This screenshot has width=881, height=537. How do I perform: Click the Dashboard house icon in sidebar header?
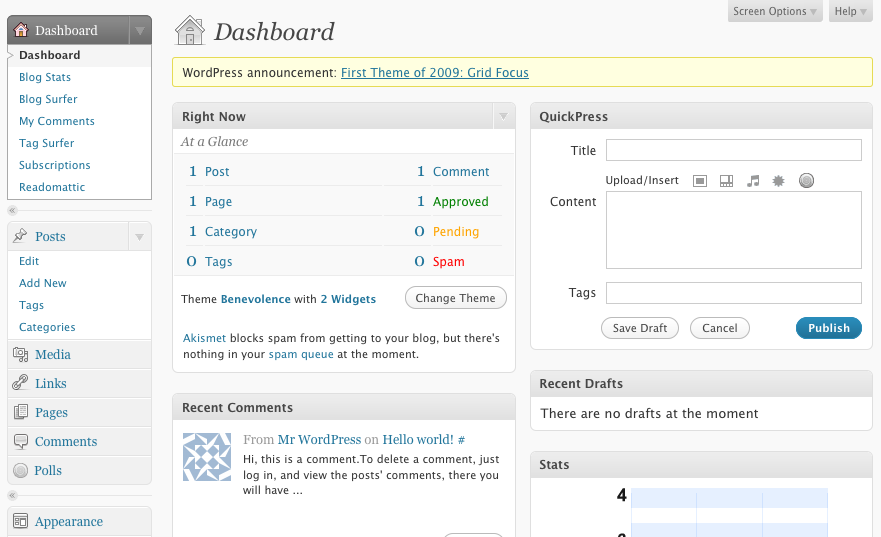tap(21, 30)
